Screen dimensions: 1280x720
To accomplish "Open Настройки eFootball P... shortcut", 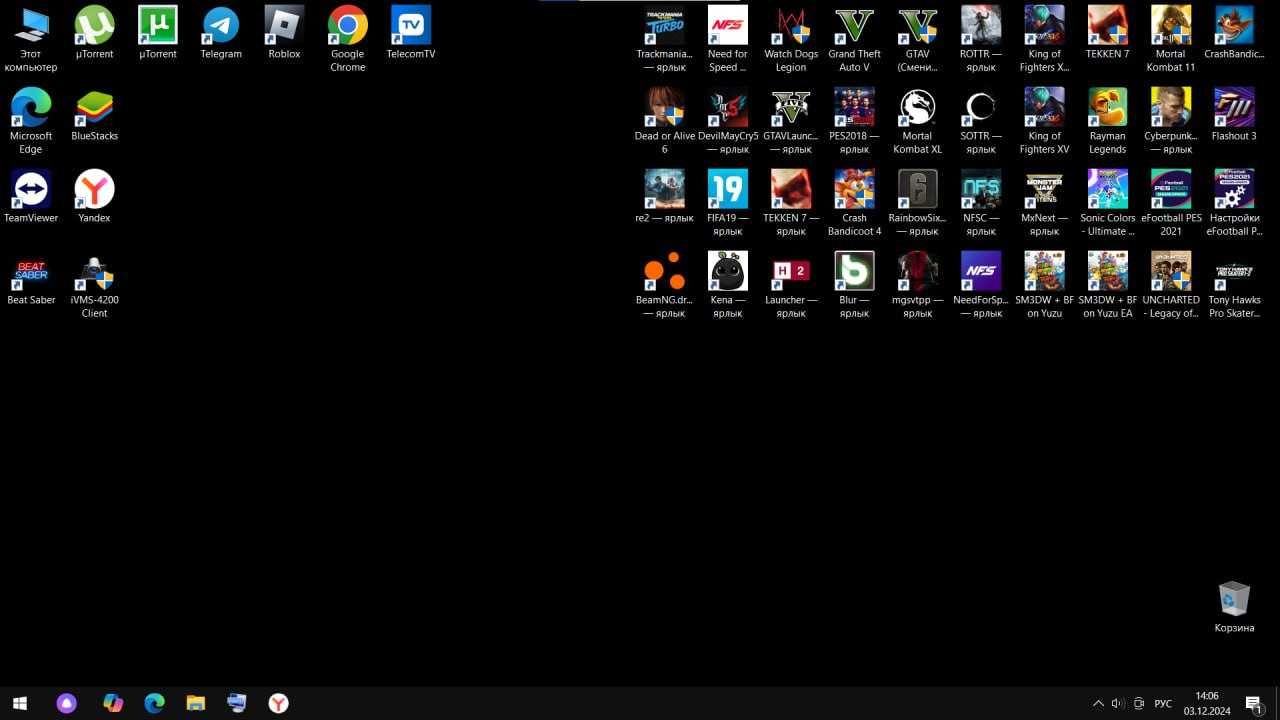I will tap(1234, 204).
